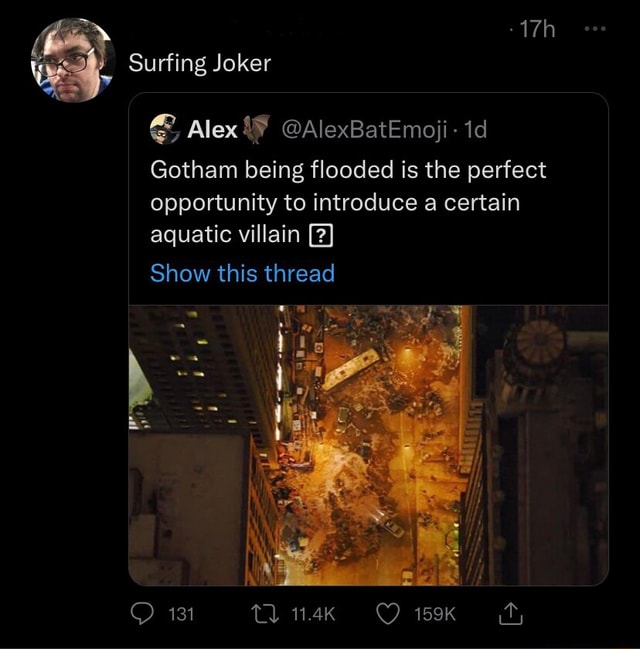
Task: Click Alex's small avatar in quoted tweet
Action: 164,129
